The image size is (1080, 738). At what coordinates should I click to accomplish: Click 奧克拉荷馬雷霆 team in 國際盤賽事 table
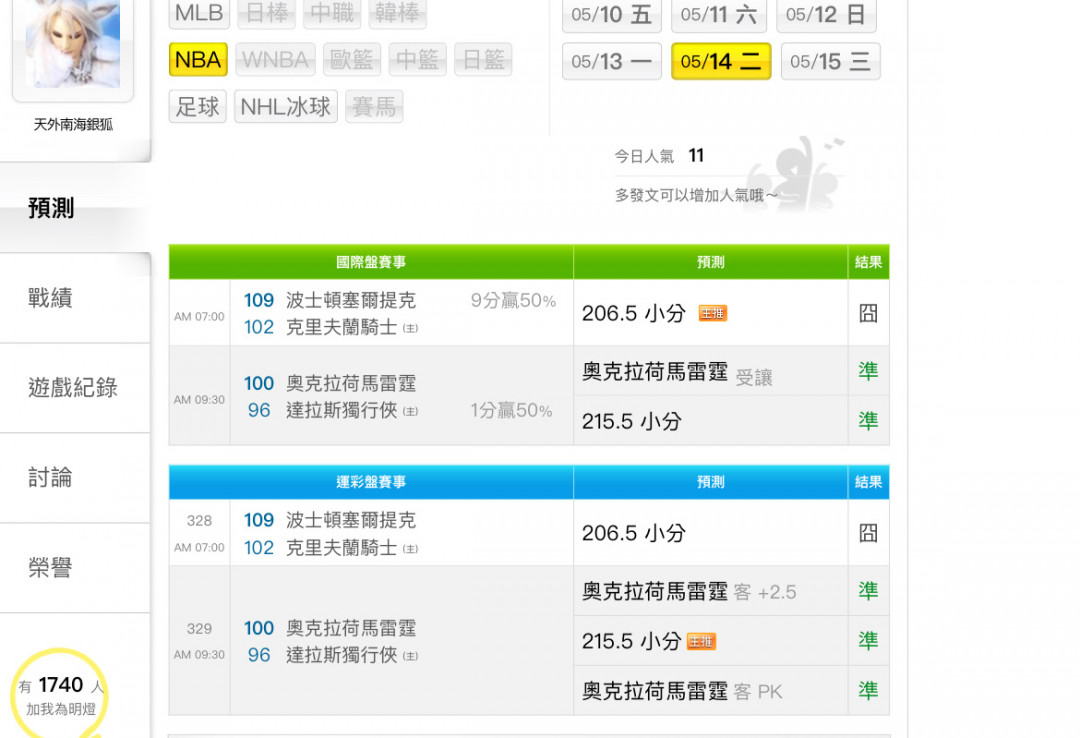(x=351, y=383)
